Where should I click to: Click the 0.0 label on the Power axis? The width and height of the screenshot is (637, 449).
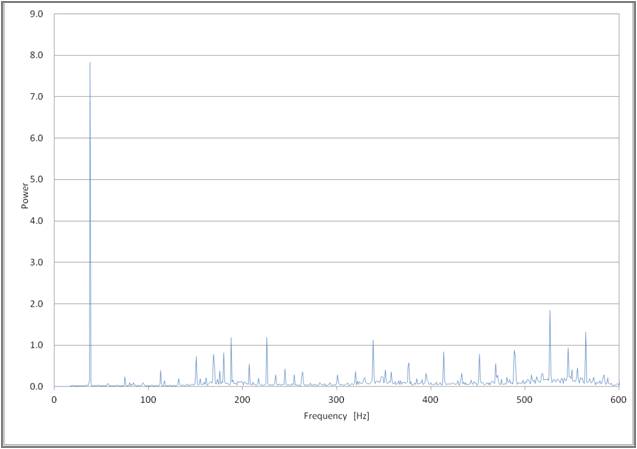(36, 387)
